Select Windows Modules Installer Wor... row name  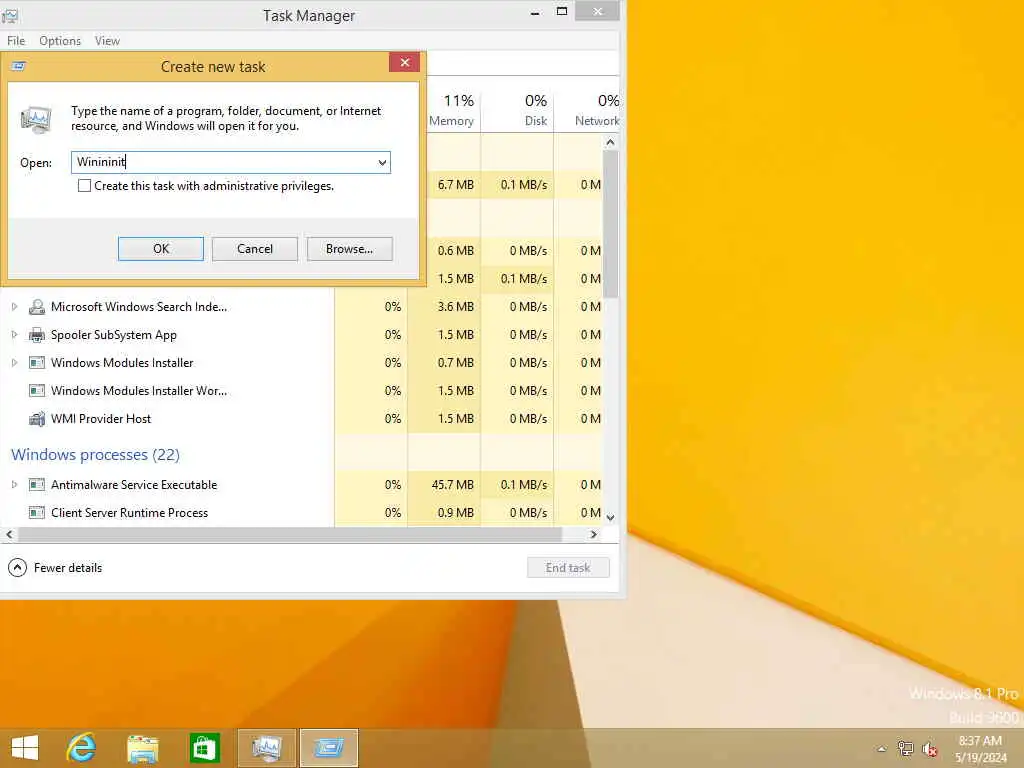139,391
